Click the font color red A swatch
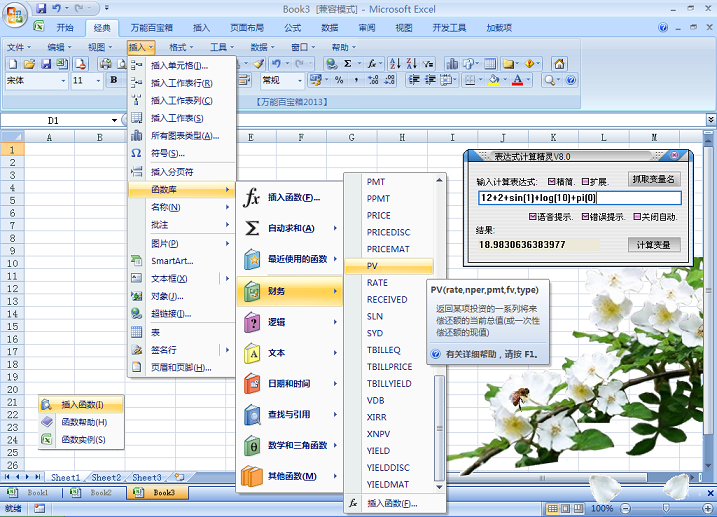 tap(517, 80)
